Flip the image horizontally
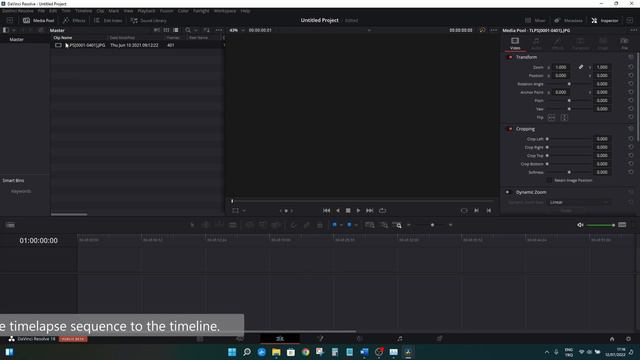 pyautogui.click(x=552, y=118)
